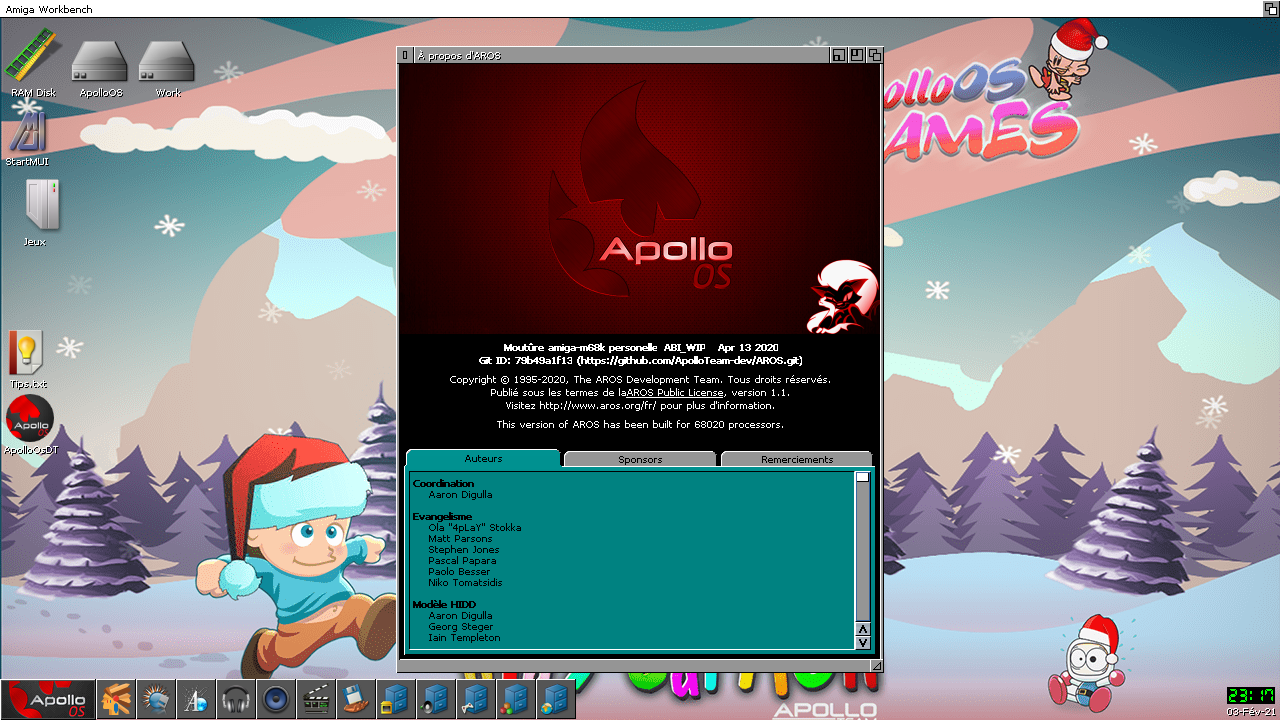Screen dimensions: 1280x720
Task: Click the letter A globe dock icon
Action: click(196, 699)
